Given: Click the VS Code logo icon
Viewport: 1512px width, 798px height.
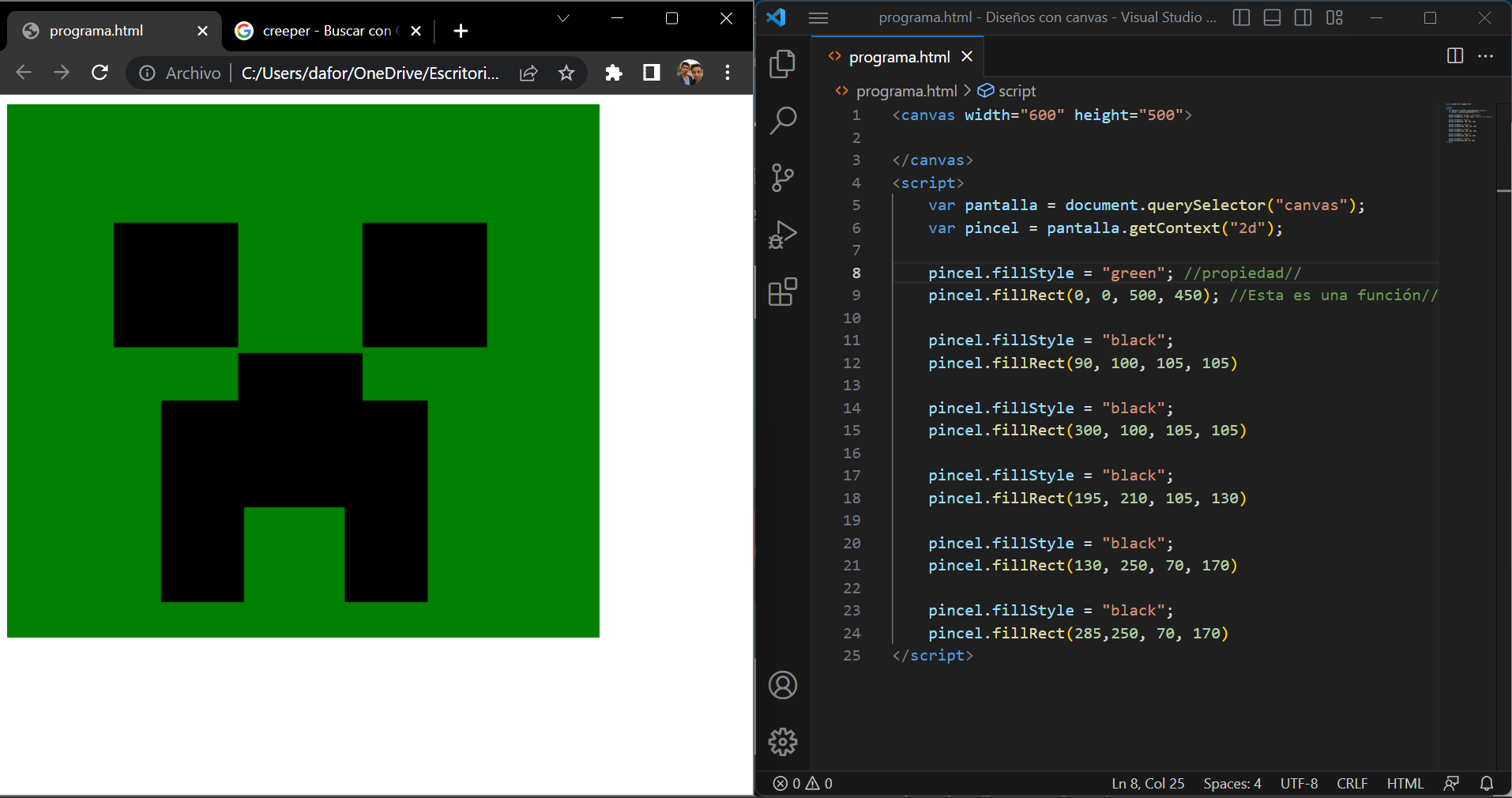Looking at the screenshot, I should click(x=777, y=17).
